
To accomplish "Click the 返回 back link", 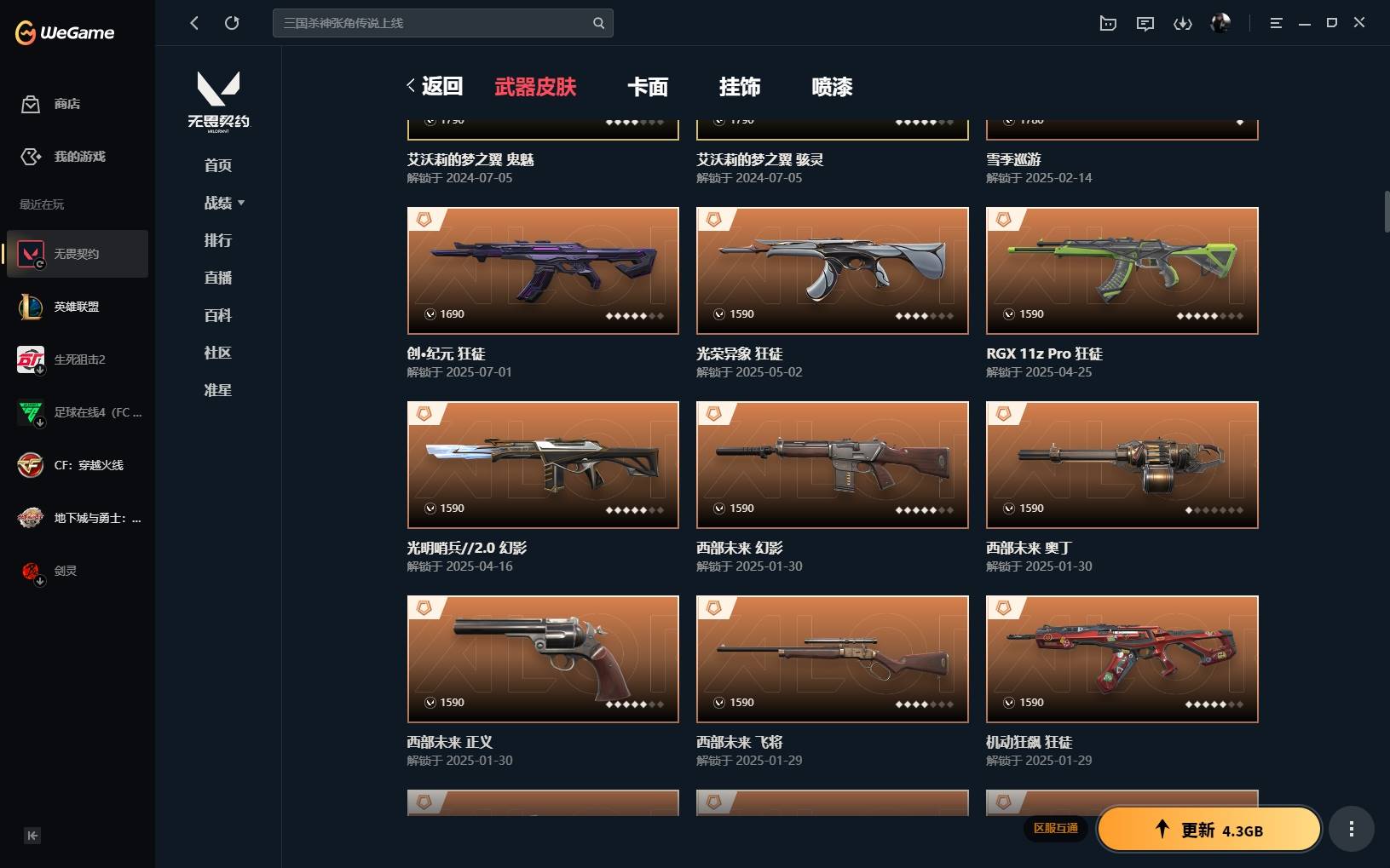I will tap(435, 86).
